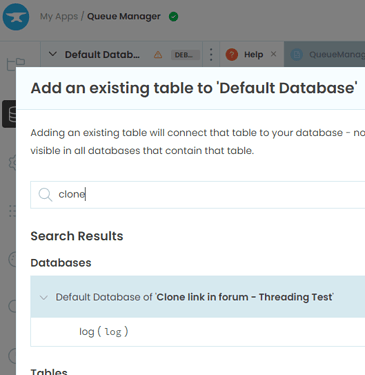365x375 pixels.
Task: Click the QueueManager tab file icon
Action: [297, 55]
